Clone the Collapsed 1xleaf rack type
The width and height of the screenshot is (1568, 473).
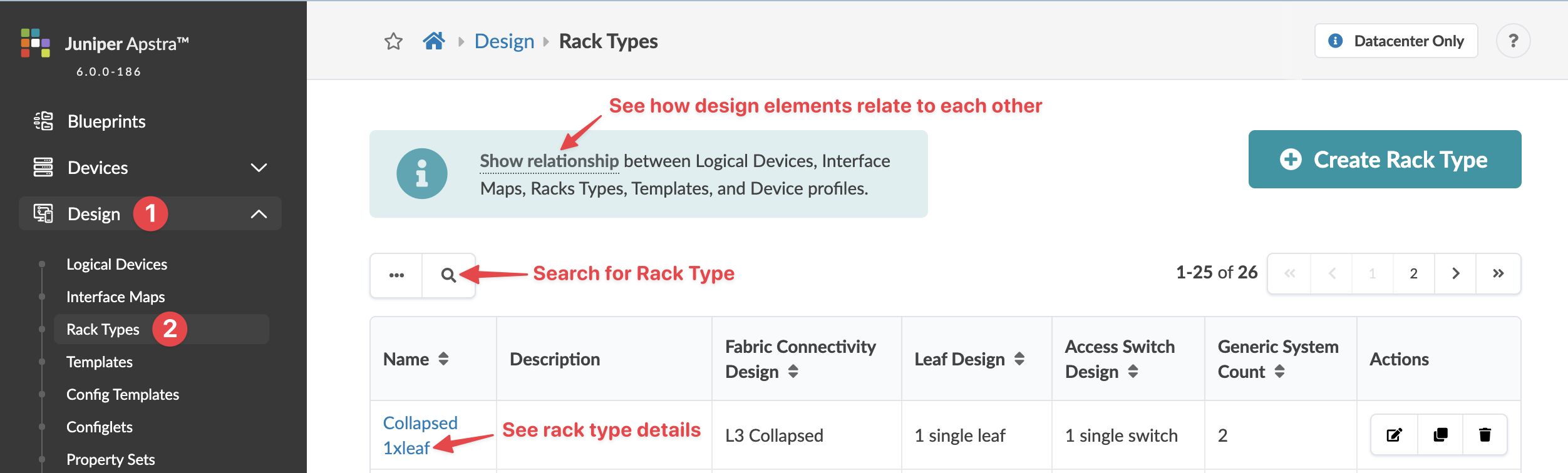coord(1440,435)
